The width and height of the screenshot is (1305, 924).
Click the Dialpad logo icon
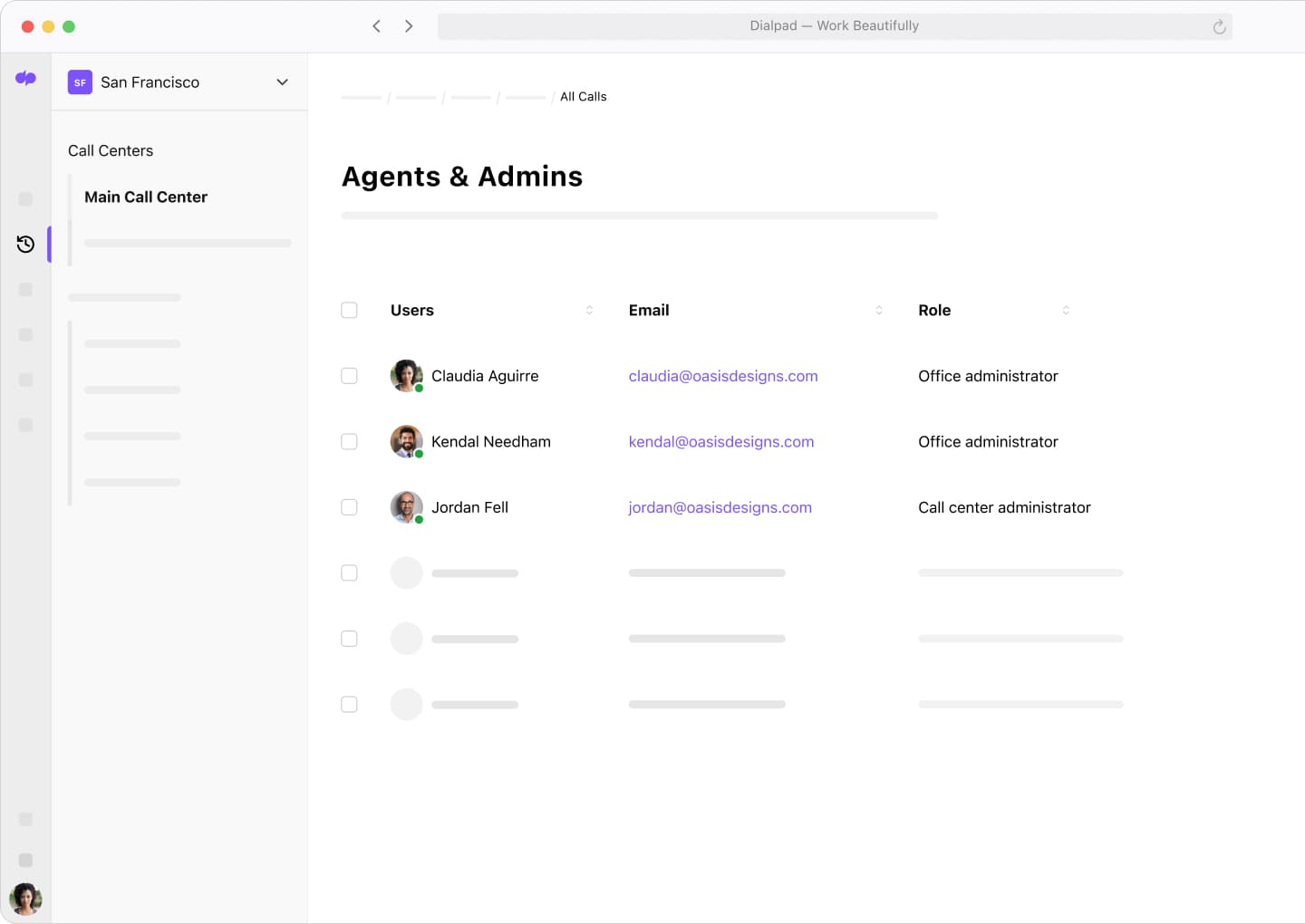point(25,79)
